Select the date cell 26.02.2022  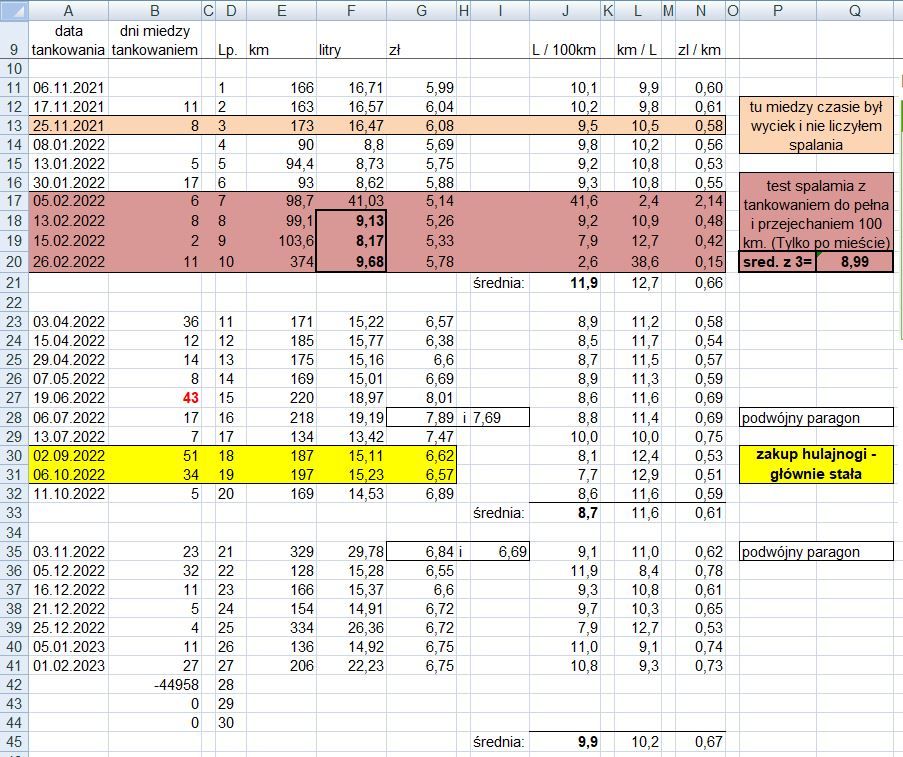click(69, 262)
